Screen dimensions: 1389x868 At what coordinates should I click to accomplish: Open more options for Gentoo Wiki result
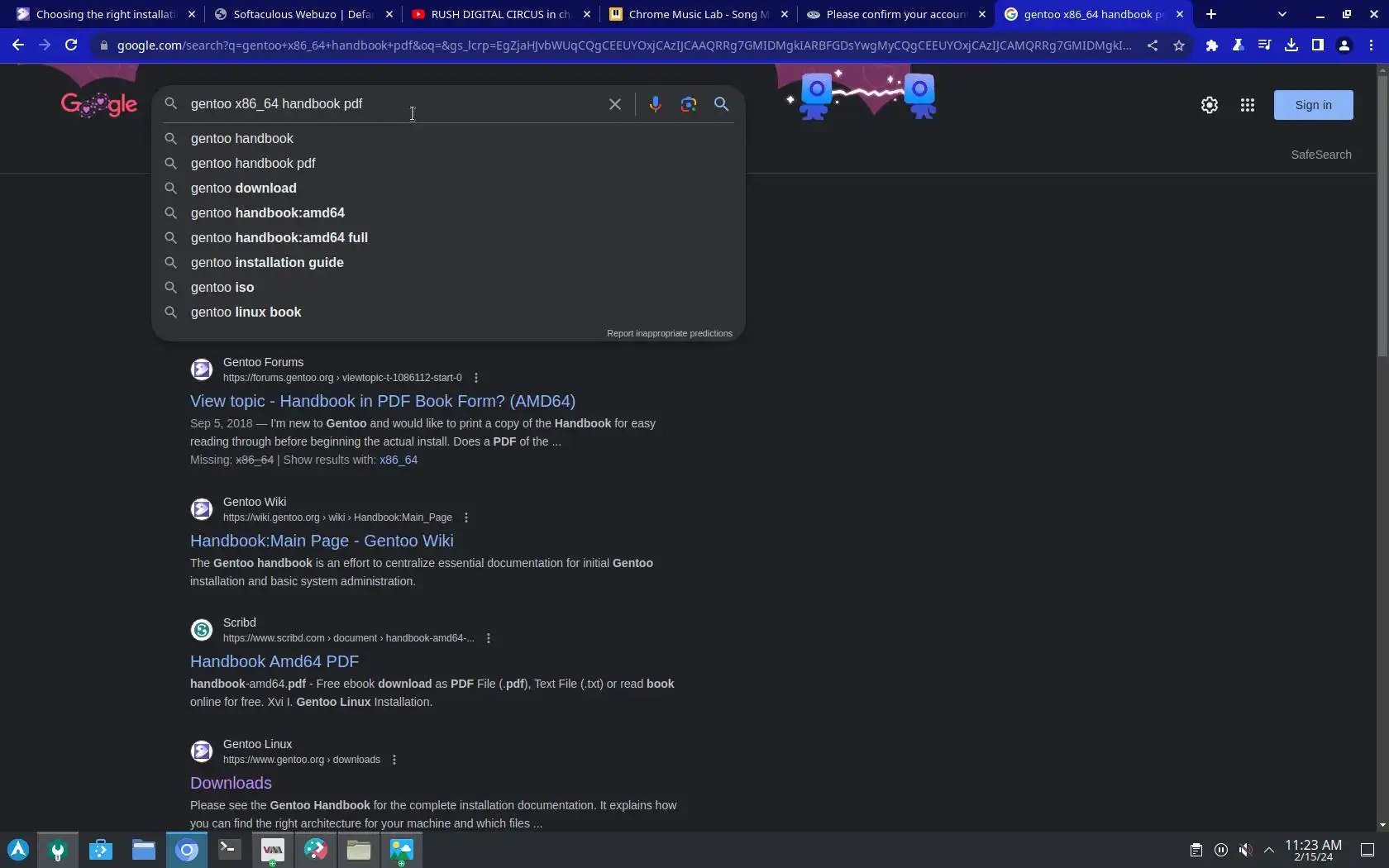click(465, 517)
